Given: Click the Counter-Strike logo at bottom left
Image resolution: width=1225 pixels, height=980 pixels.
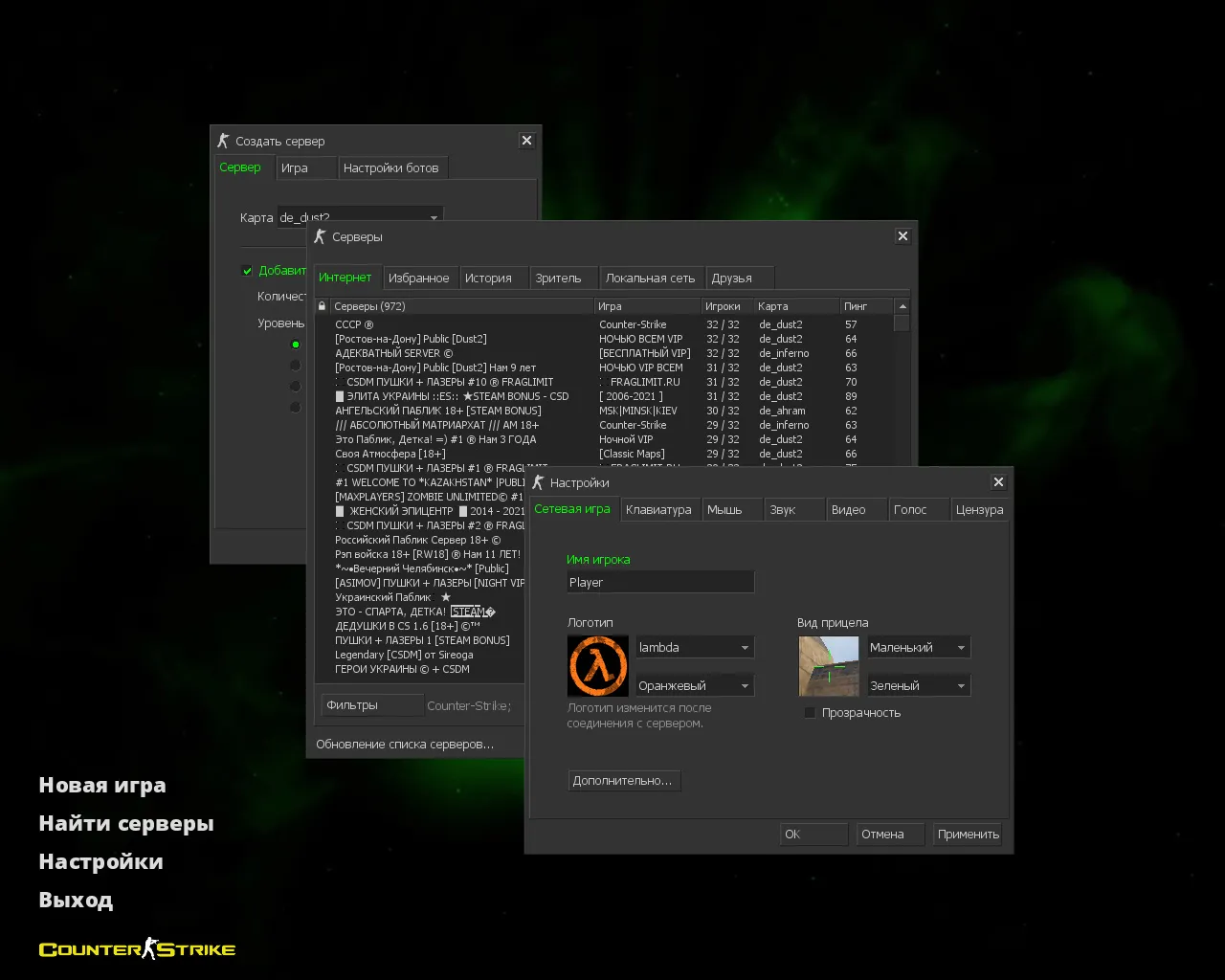Looking at the screenshot, I should tap(136, 948).
